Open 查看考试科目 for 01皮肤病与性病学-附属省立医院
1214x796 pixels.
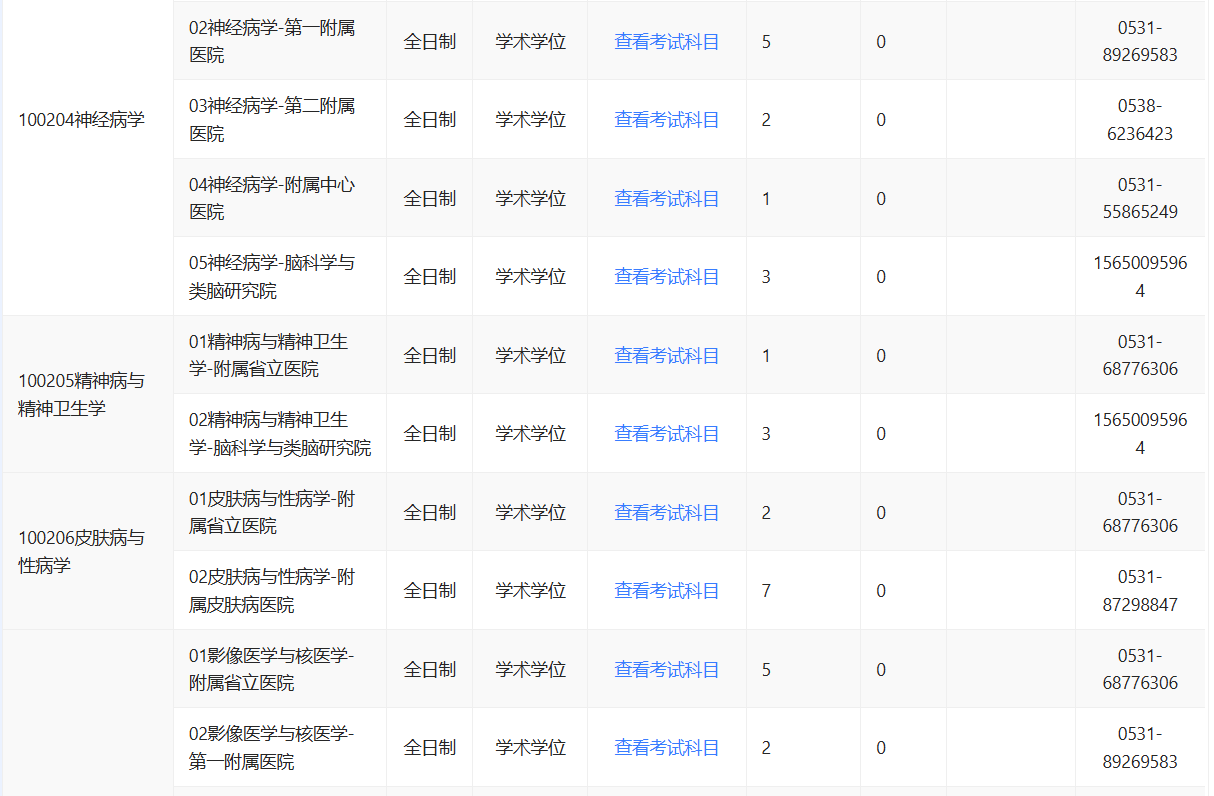click(x=666, y=513)
